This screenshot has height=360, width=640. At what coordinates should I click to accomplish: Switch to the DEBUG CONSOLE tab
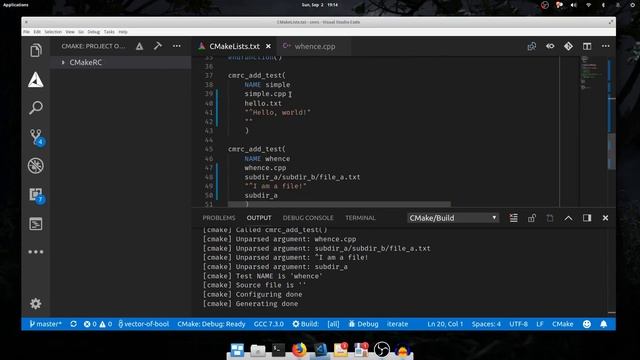pos(308,218)
